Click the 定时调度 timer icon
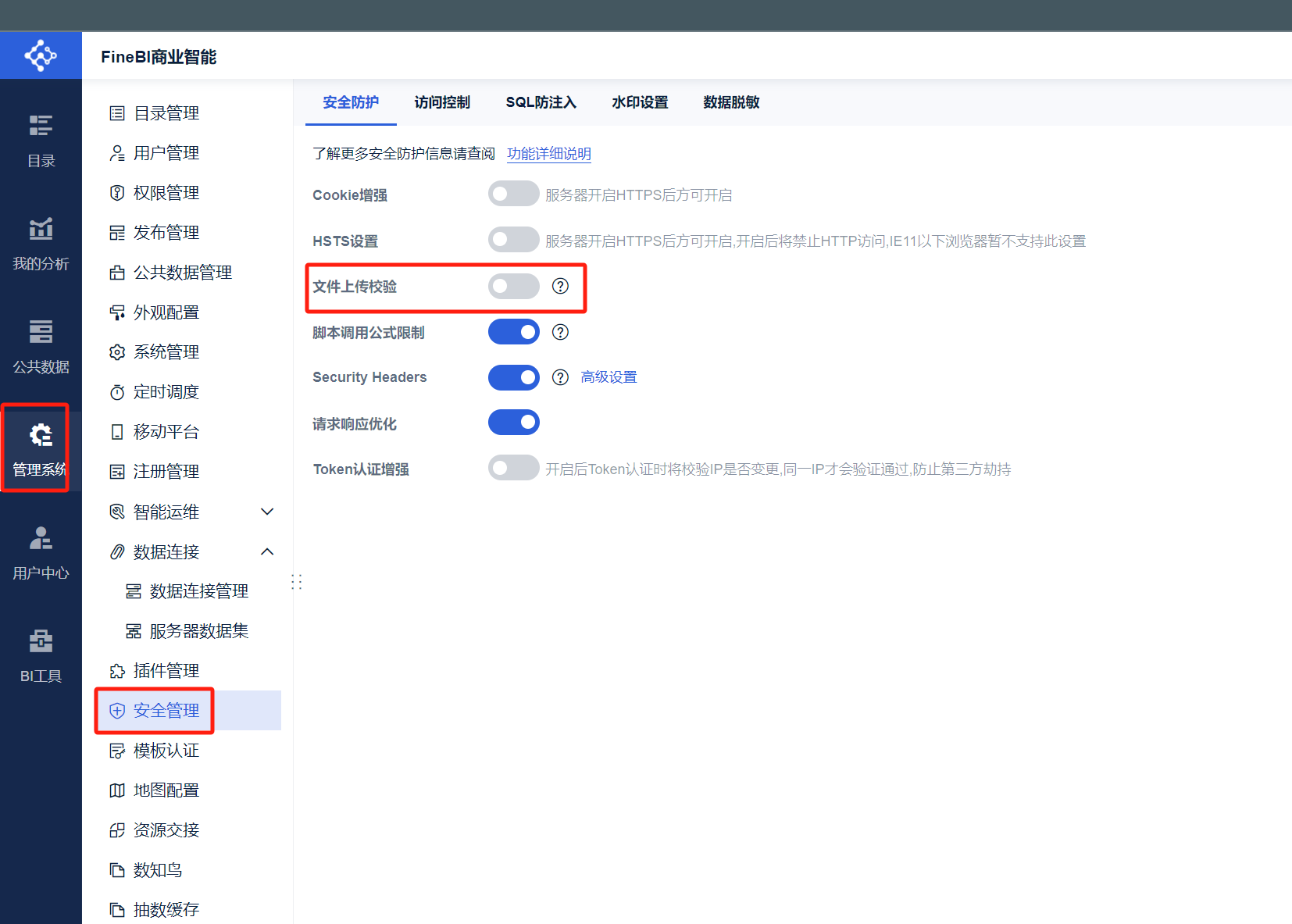The height and width of the screenshot is (924, 1292). pos(117,392)
